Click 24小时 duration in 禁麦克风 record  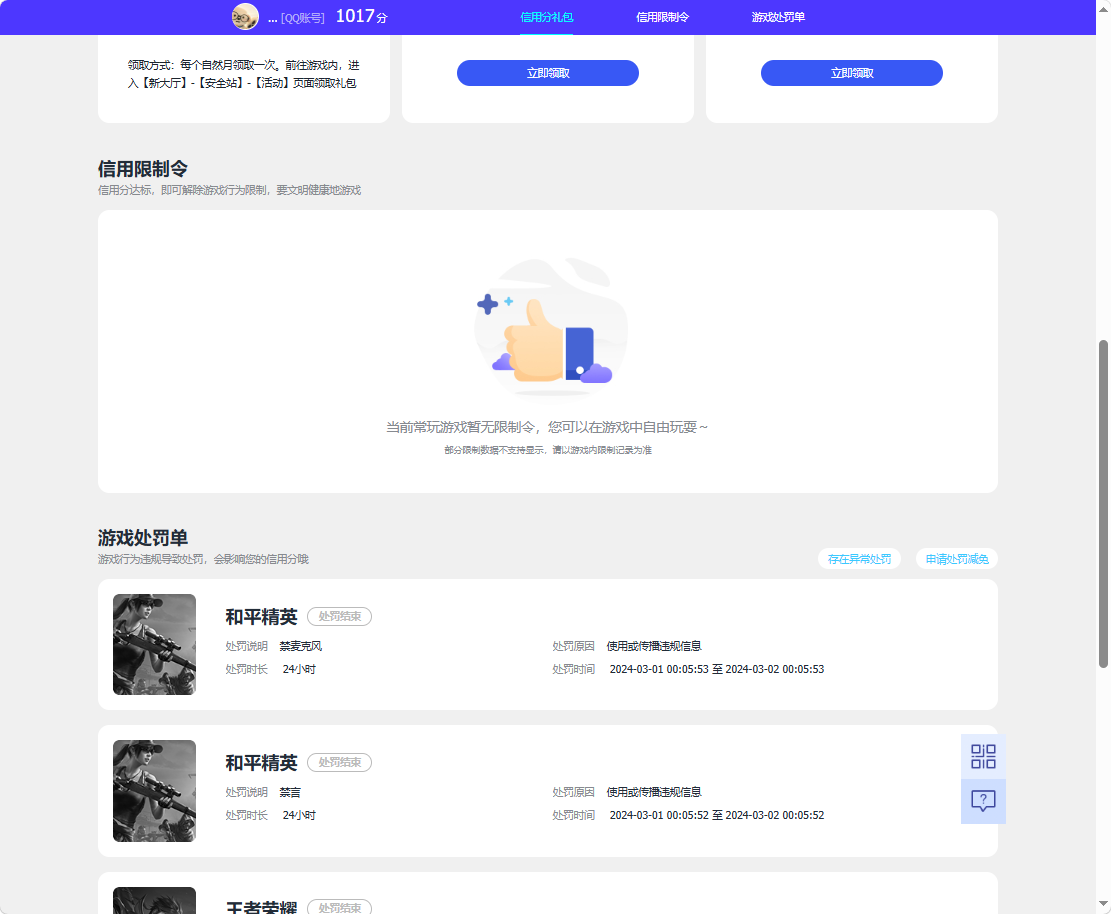pos(299,669)
